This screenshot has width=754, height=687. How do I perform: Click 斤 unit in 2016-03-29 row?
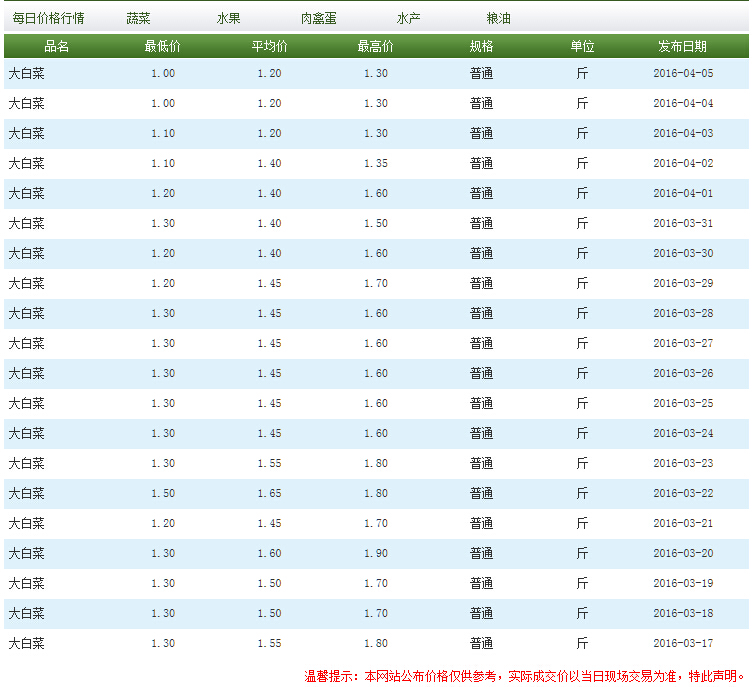pos(582,283)
